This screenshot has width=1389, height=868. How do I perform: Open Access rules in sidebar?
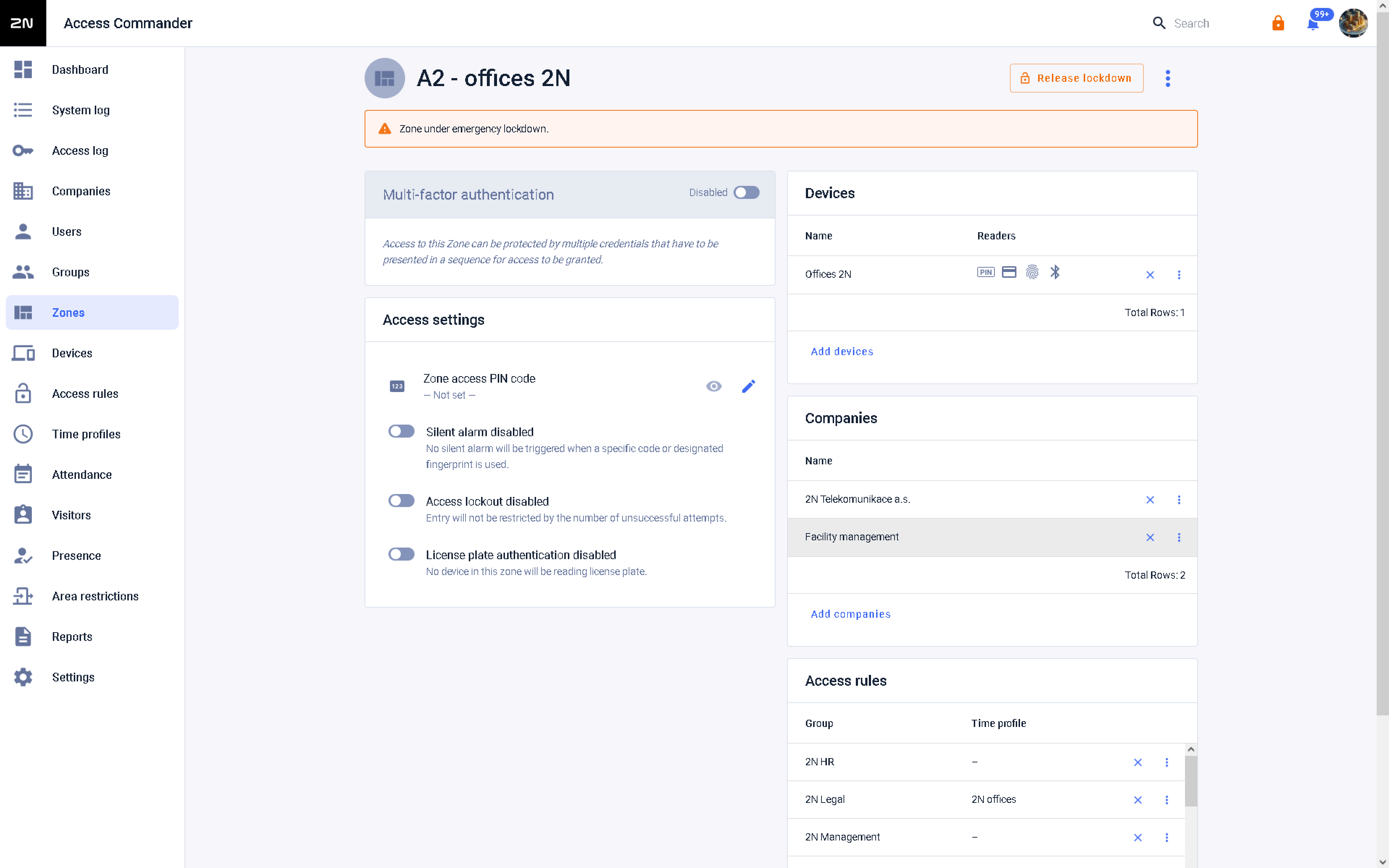92,394
